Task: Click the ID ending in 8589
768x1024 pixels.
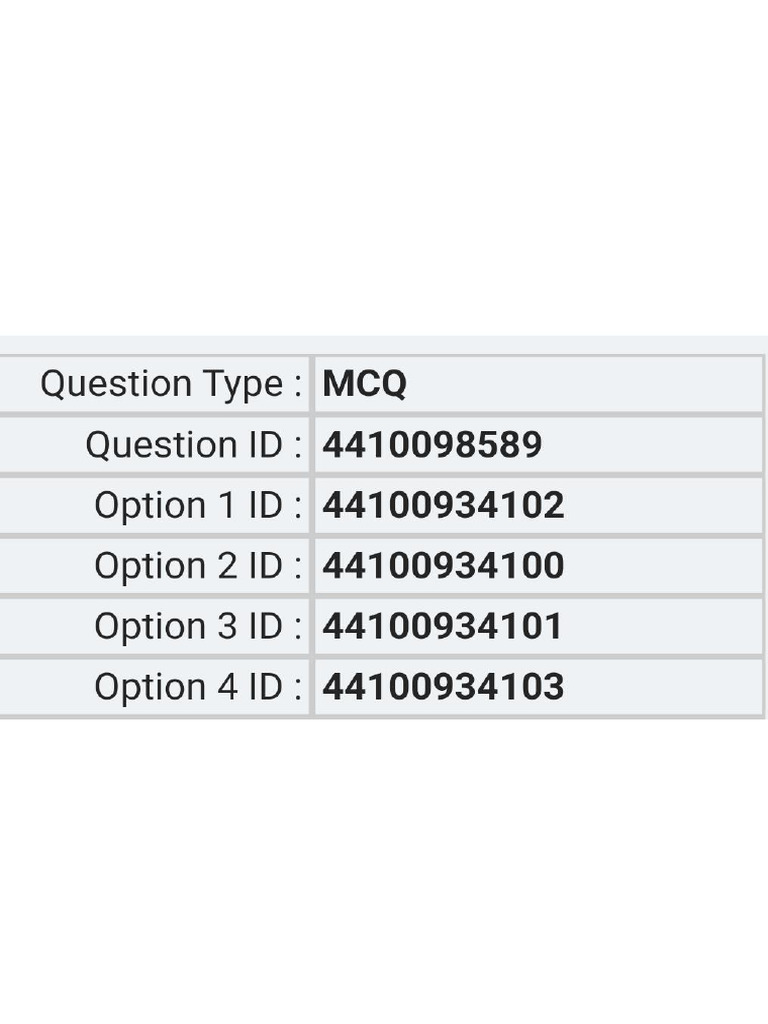Action: 432,445
